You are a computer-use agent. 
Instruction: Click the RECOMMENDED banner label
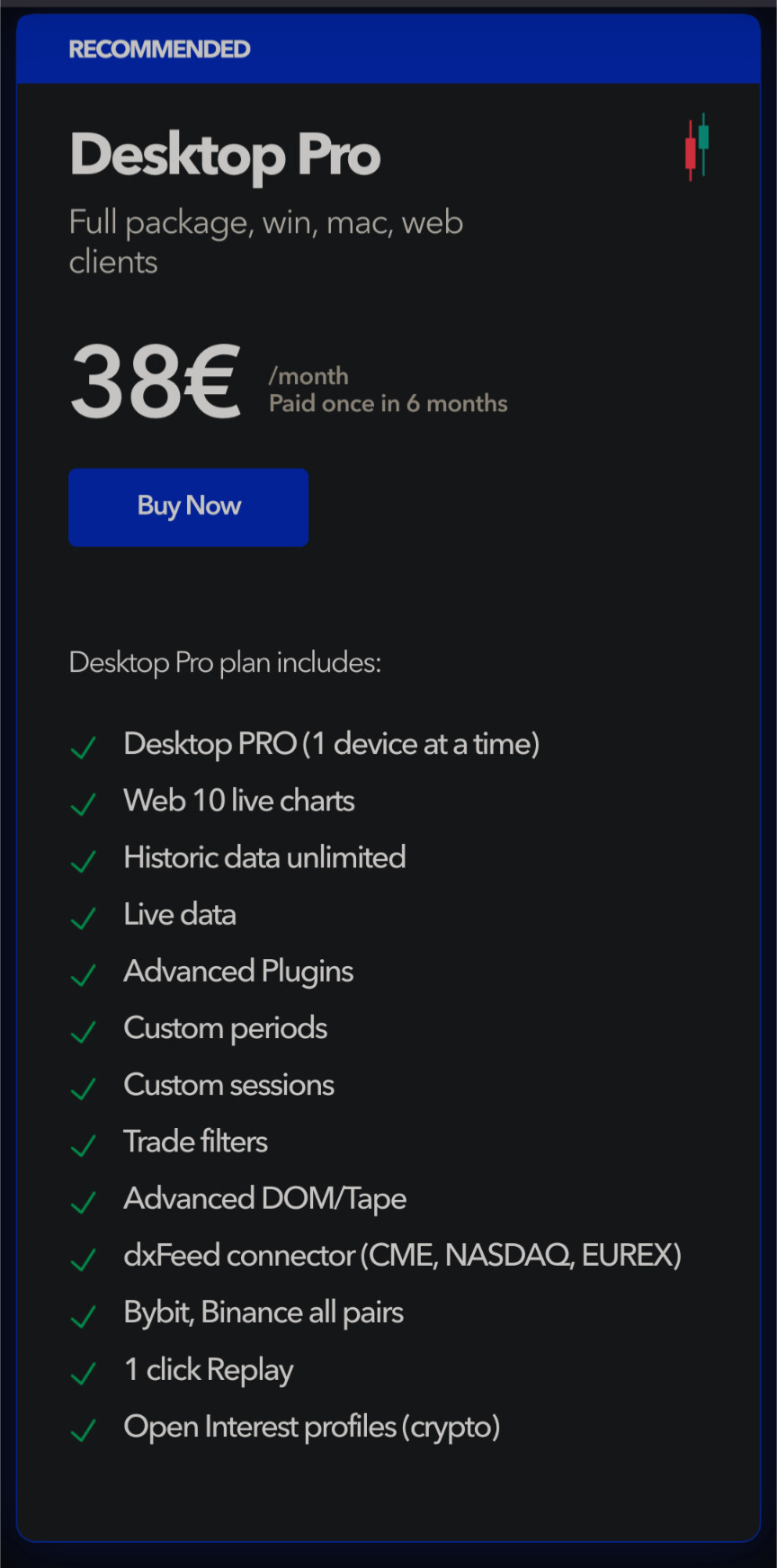point(159,49)
